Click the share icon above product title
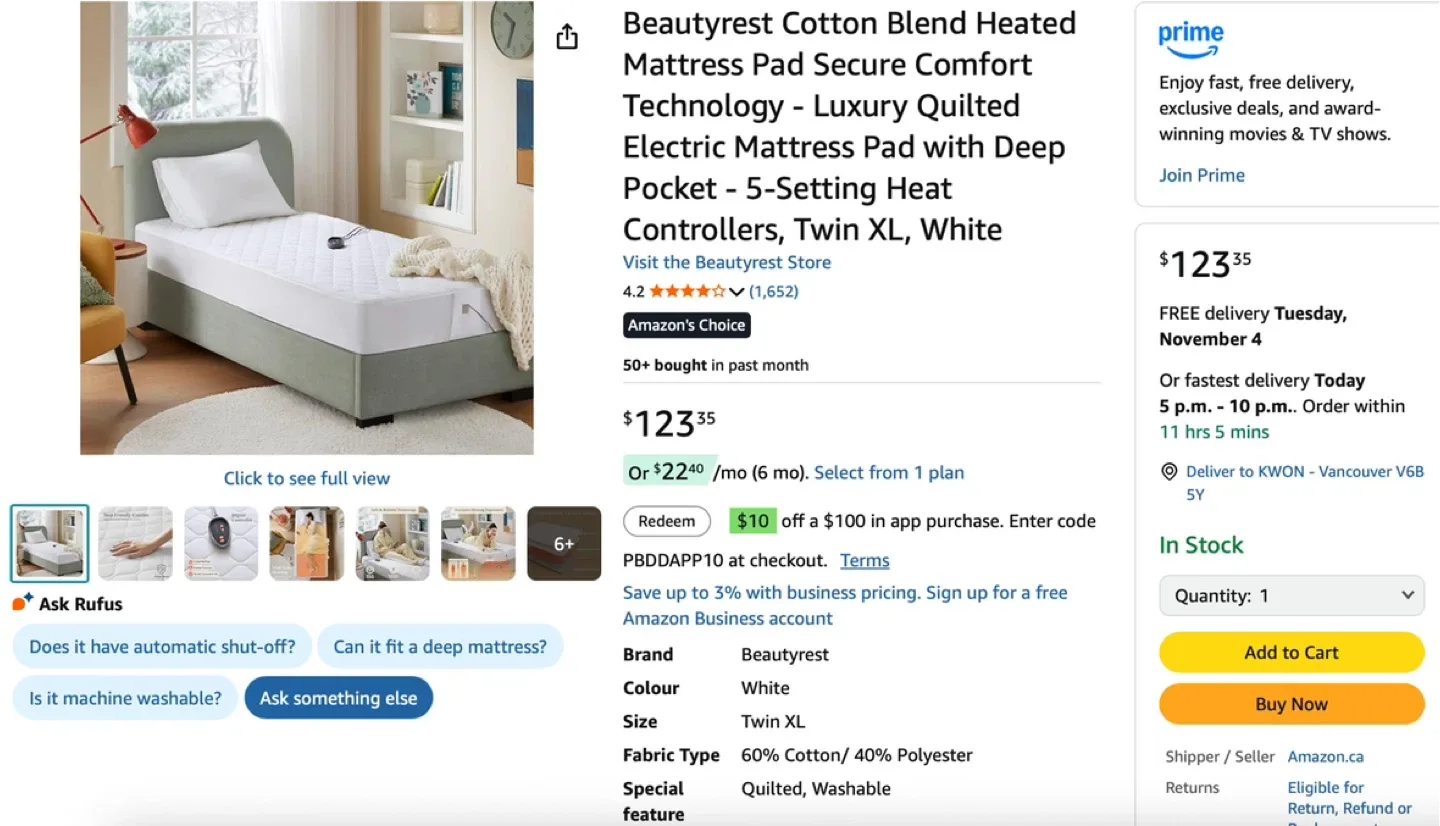 tap(567, 35)
